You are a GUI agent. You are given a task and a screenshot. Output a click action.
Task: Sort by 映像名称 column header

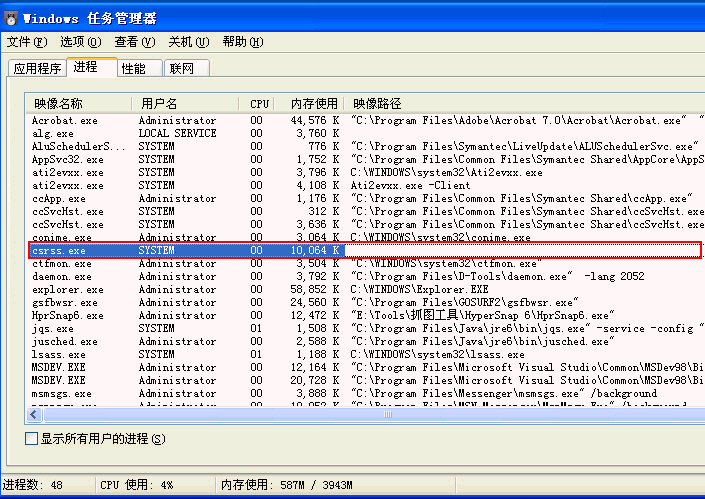79,104
